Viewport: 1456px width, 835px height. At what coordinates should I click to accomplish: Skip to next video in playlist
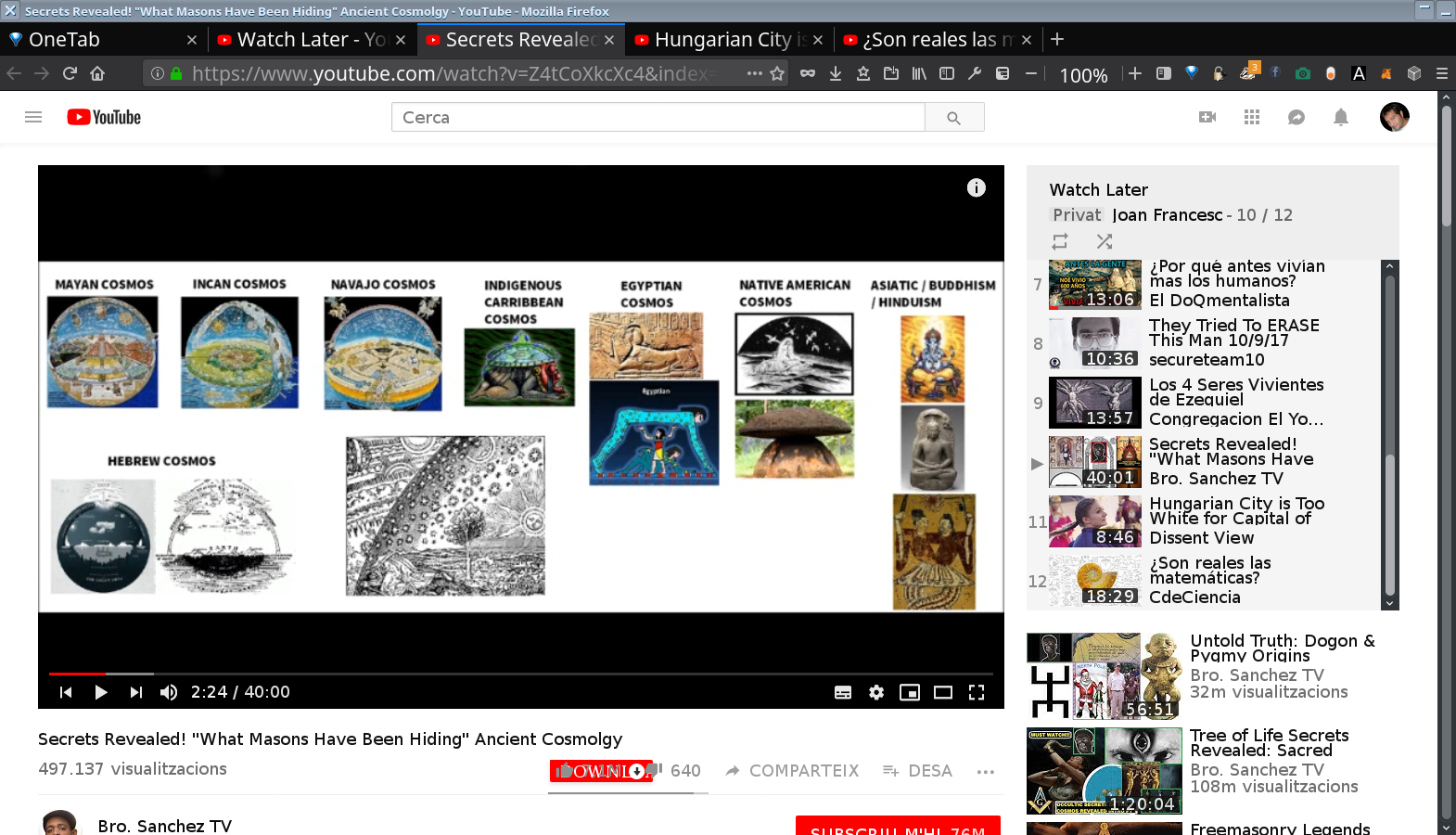pos(136,692)
